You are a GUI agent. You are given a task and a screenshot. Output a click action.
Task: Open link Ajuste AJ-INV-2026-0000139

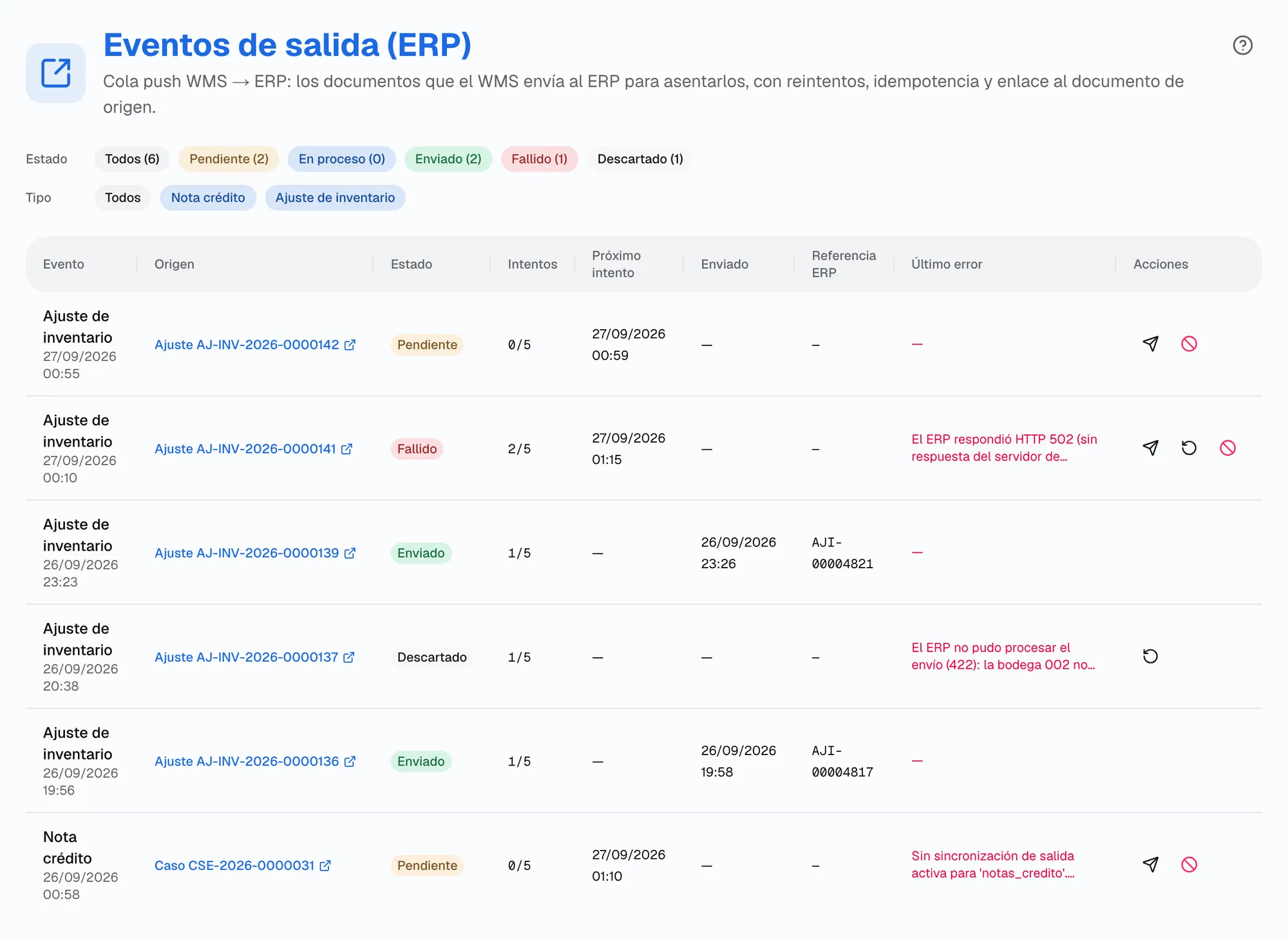[255, 553]
